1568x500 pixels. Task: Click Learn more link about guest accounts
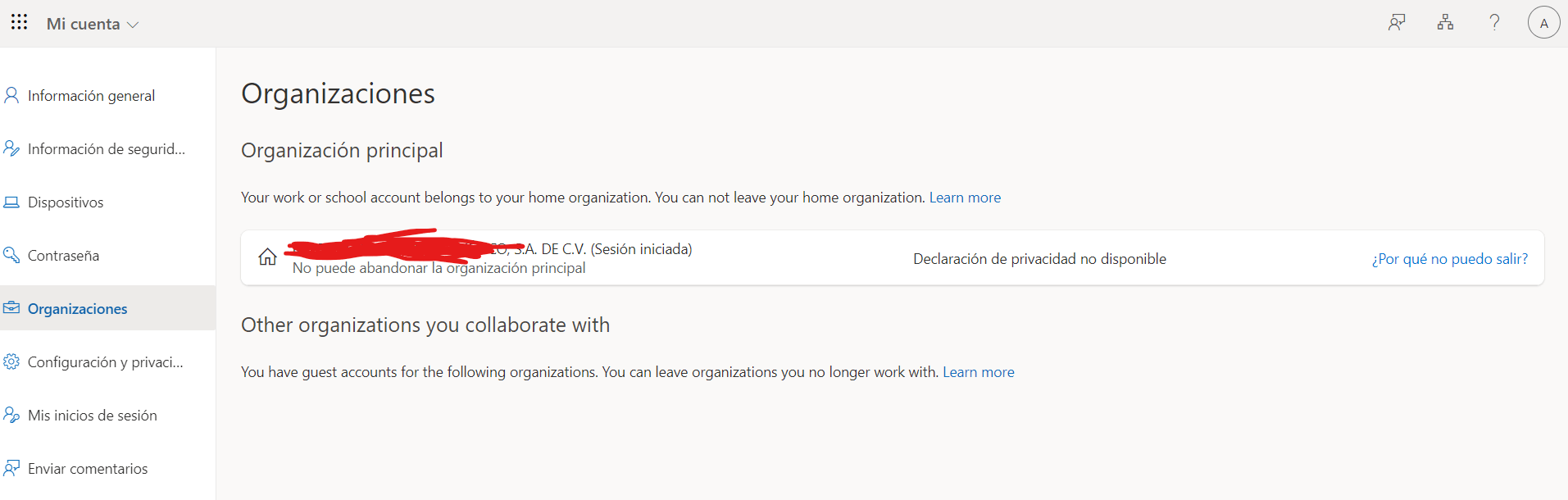click(978, 372)
